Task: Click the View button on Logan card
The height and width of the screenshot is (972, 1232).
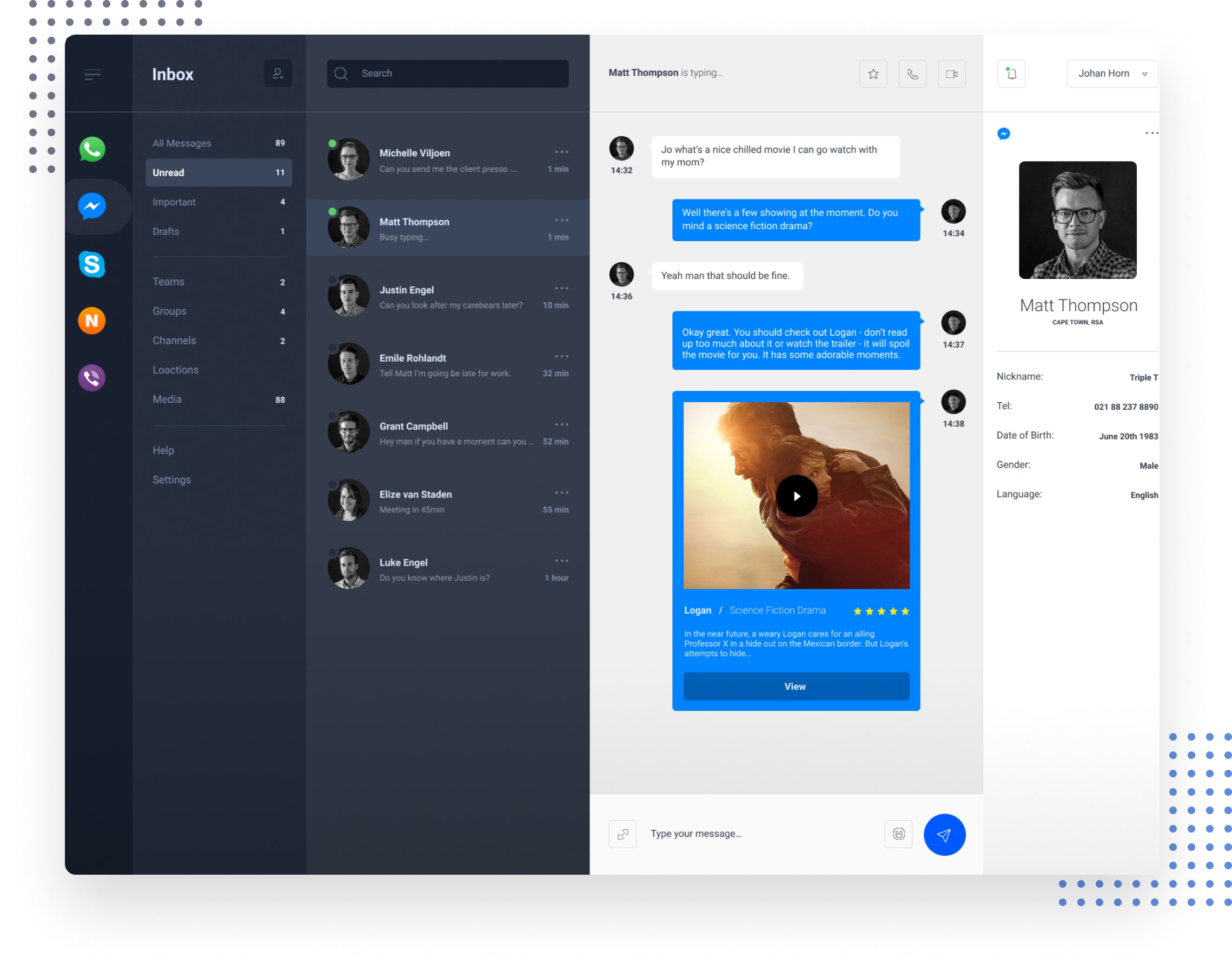Action: click(x=796, y=687)
